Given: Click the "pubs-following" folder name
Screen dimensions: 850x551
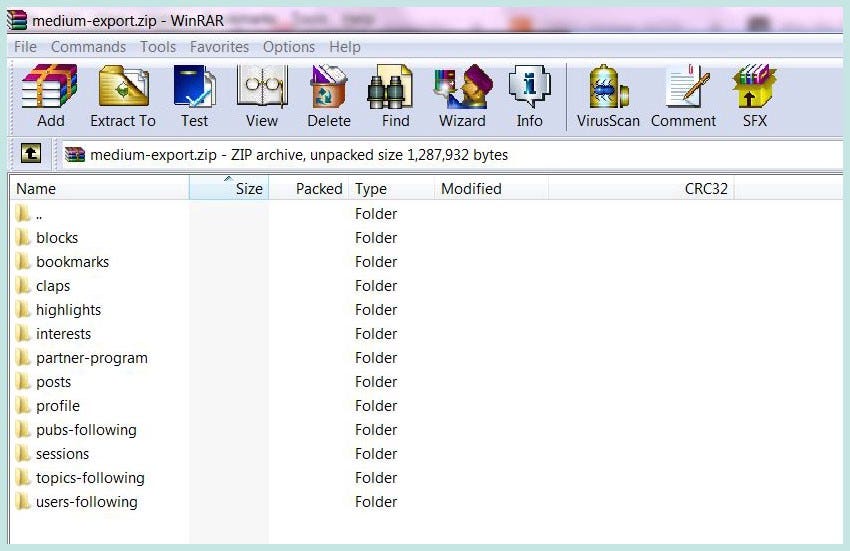Looking at the screenshot, I should 86,430.
